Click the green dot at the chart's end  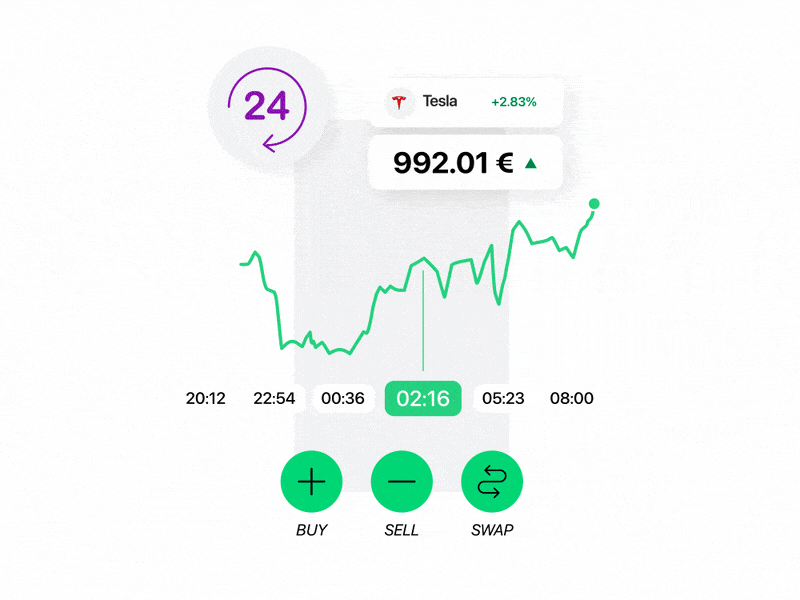593,204
